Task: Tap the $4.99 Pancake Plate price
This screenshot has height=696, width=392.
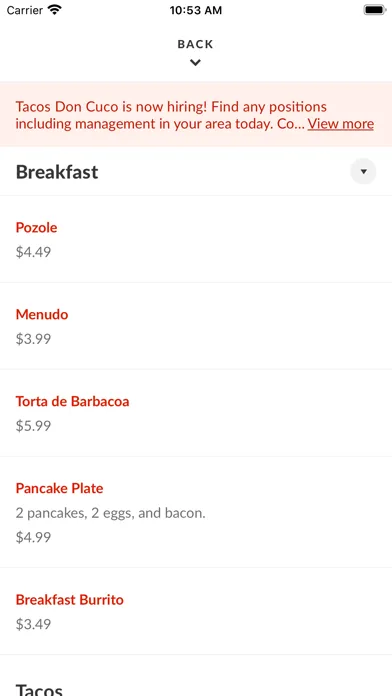Action: 33,538
